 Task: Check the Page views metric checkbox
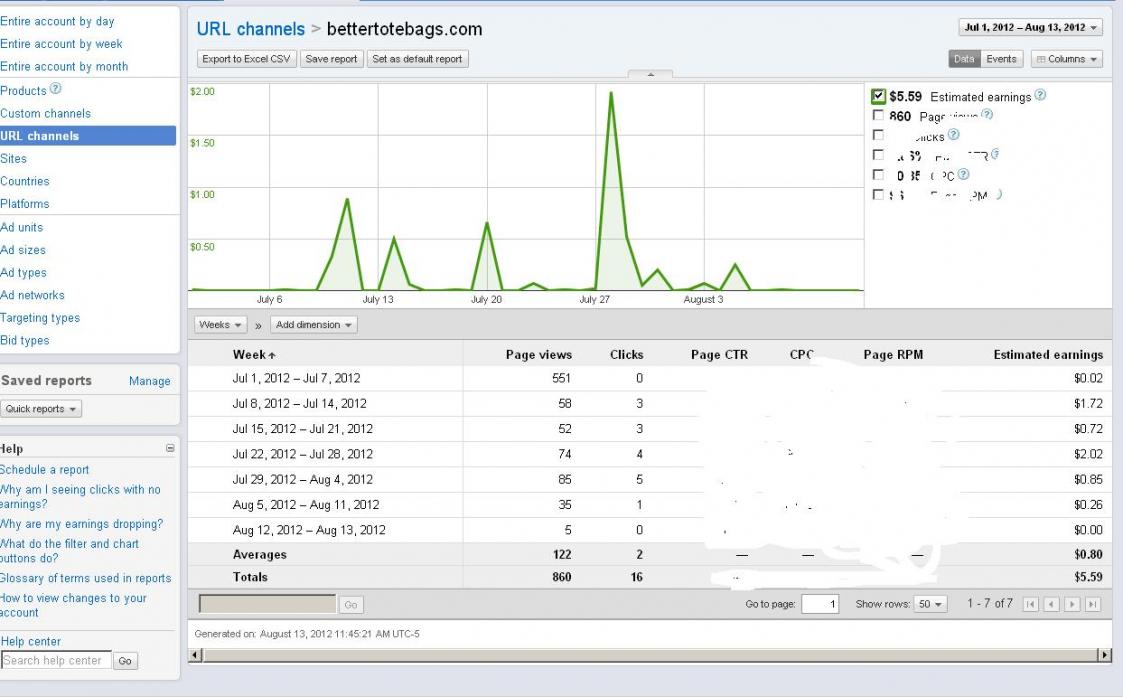click(878, 115)
